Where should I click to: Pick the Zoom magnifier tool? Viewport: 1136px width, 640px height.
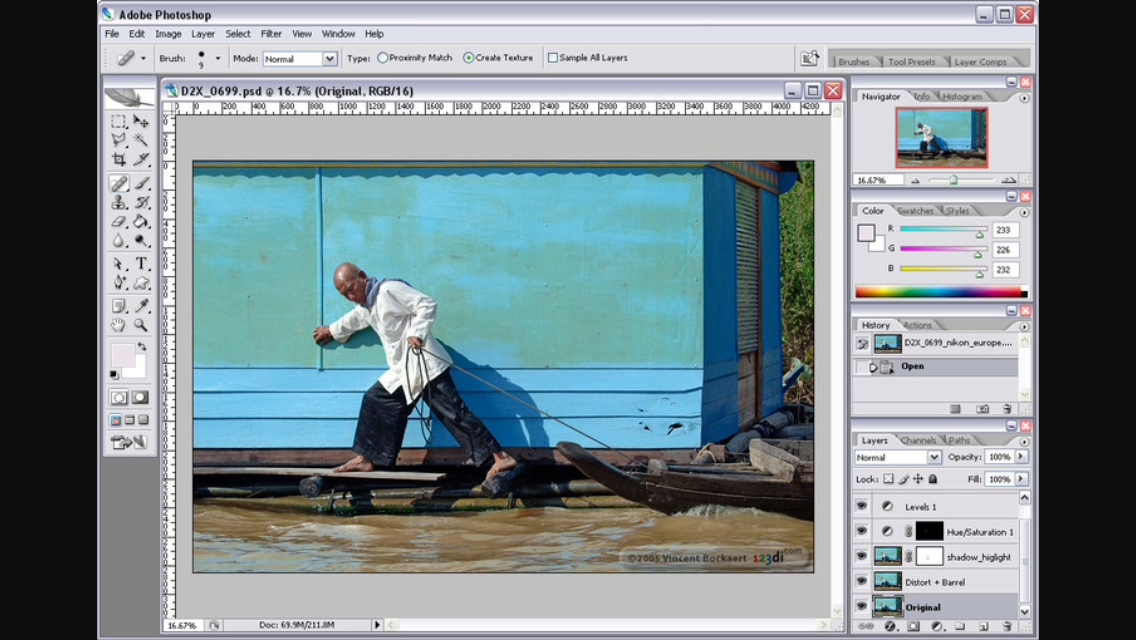[142, 325]
